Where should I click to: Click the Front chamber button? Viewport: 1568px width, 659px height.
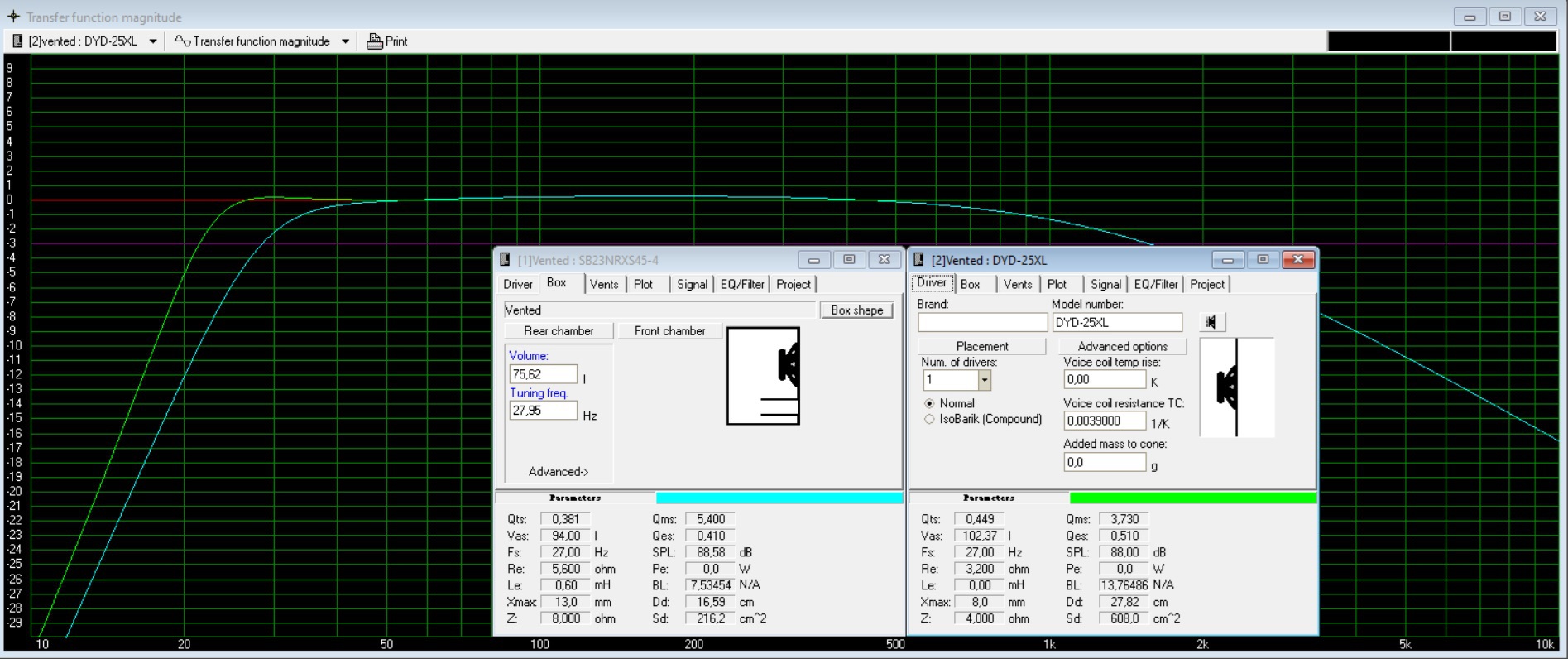tap(670, 331)
